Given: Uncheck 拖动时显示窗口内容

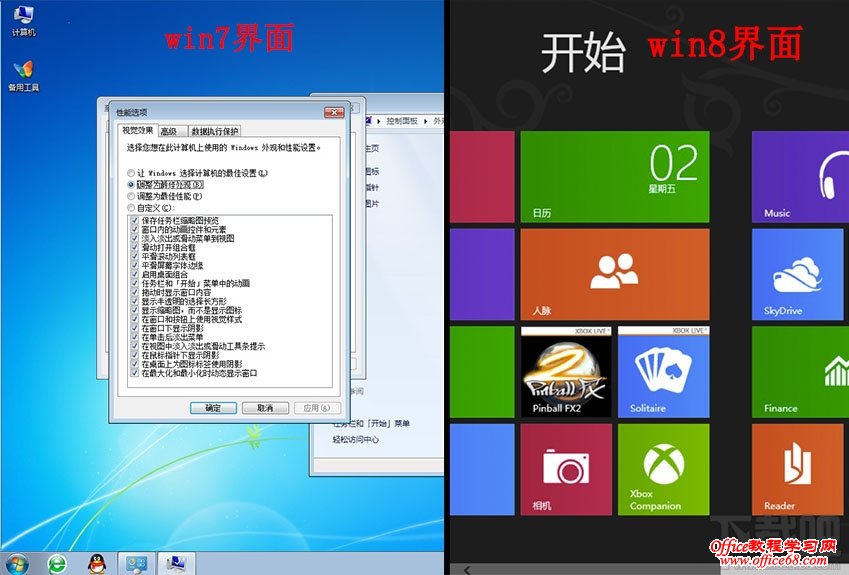Looking at the screenshot, I should click(x=134, y=292).
